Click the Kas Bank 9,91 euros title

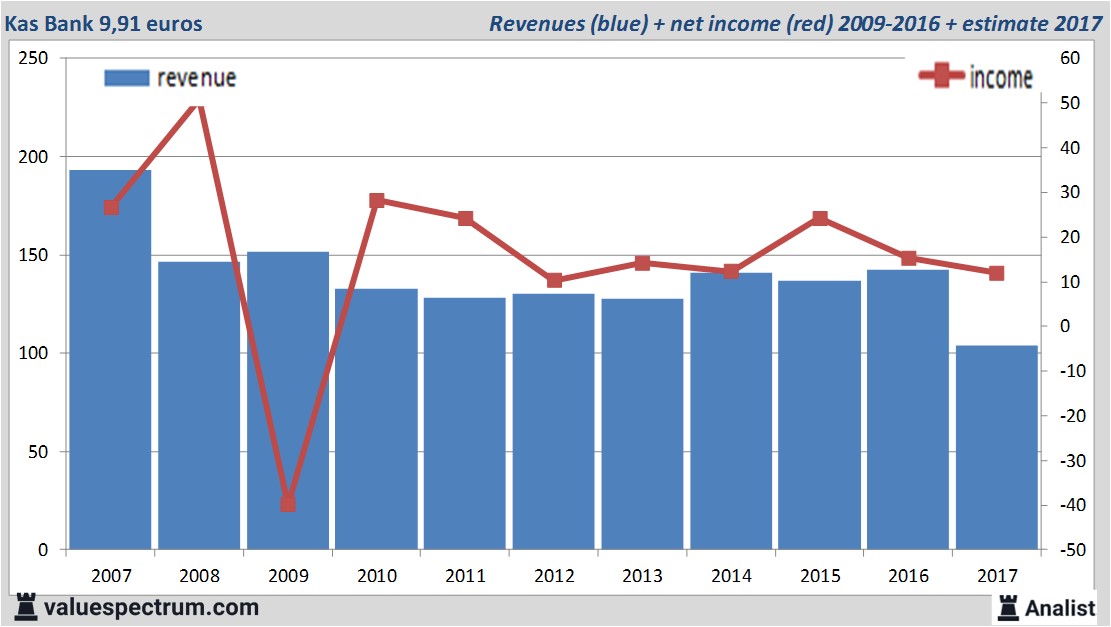(105, 23)
